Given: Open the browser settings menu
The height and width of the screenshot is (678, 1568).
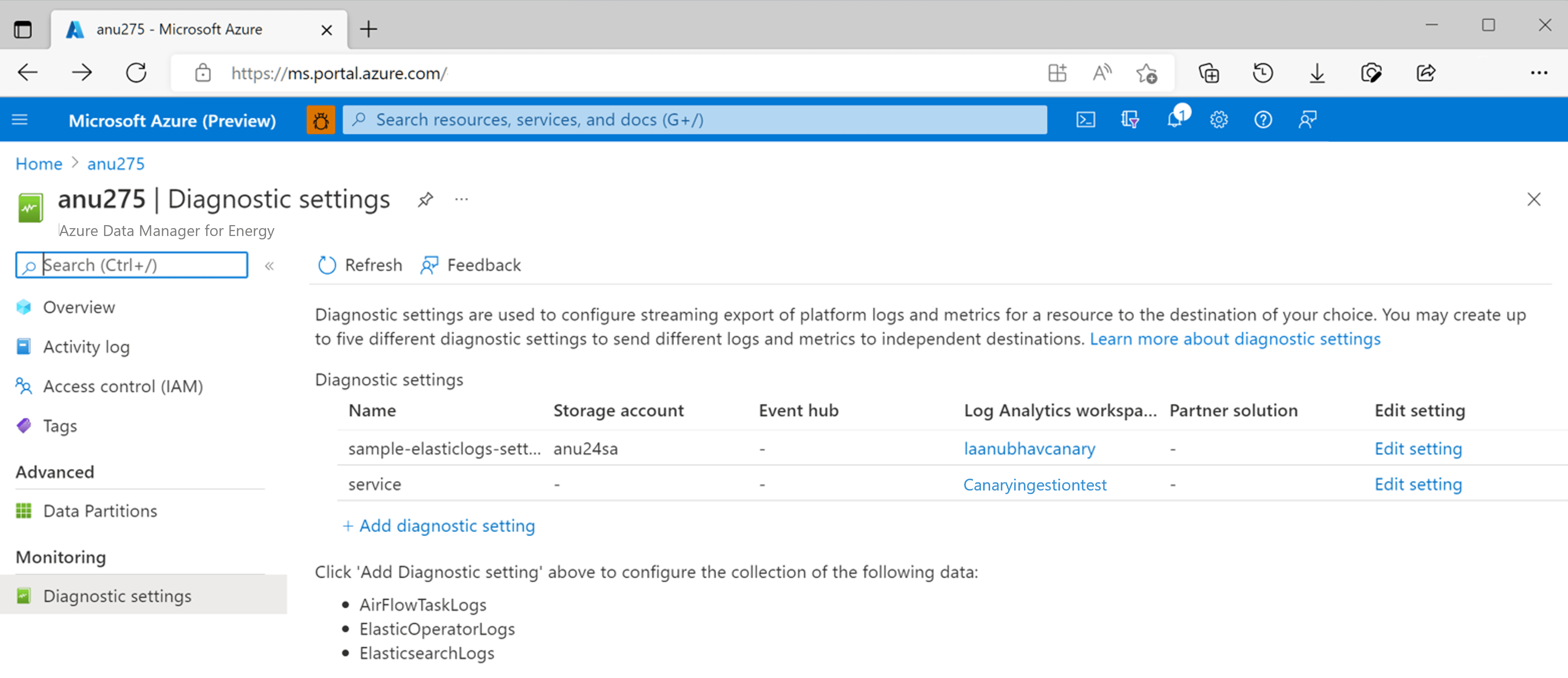Looking at the screenshot, I should 1539,72.
